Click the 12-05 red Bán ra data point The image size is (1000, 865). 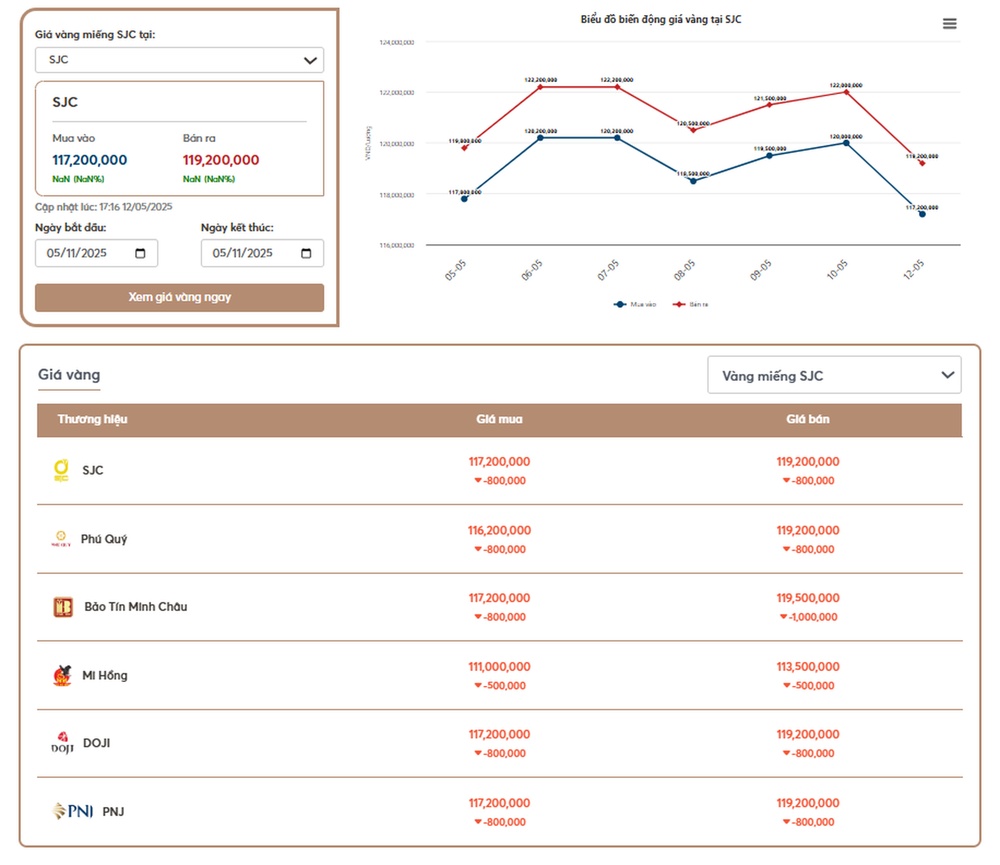tap(922, 163)
